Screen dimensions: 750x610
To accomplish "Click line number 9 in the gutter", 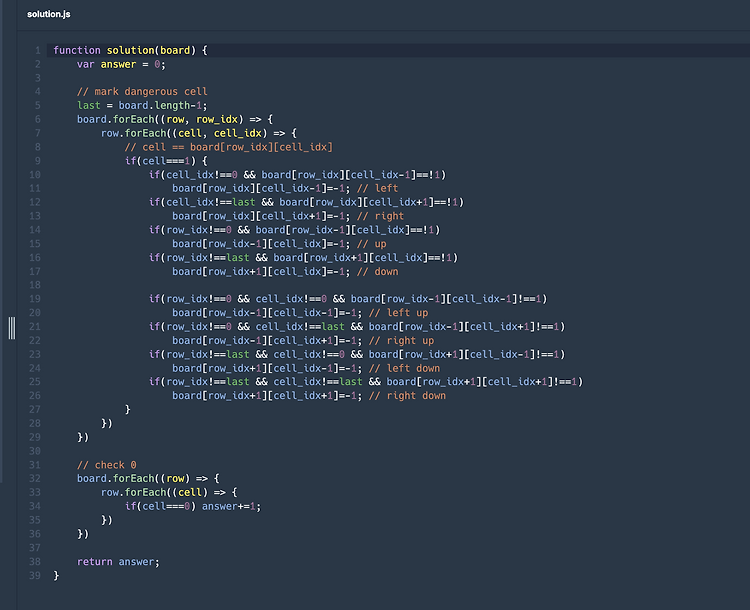I will click(38, 161).
